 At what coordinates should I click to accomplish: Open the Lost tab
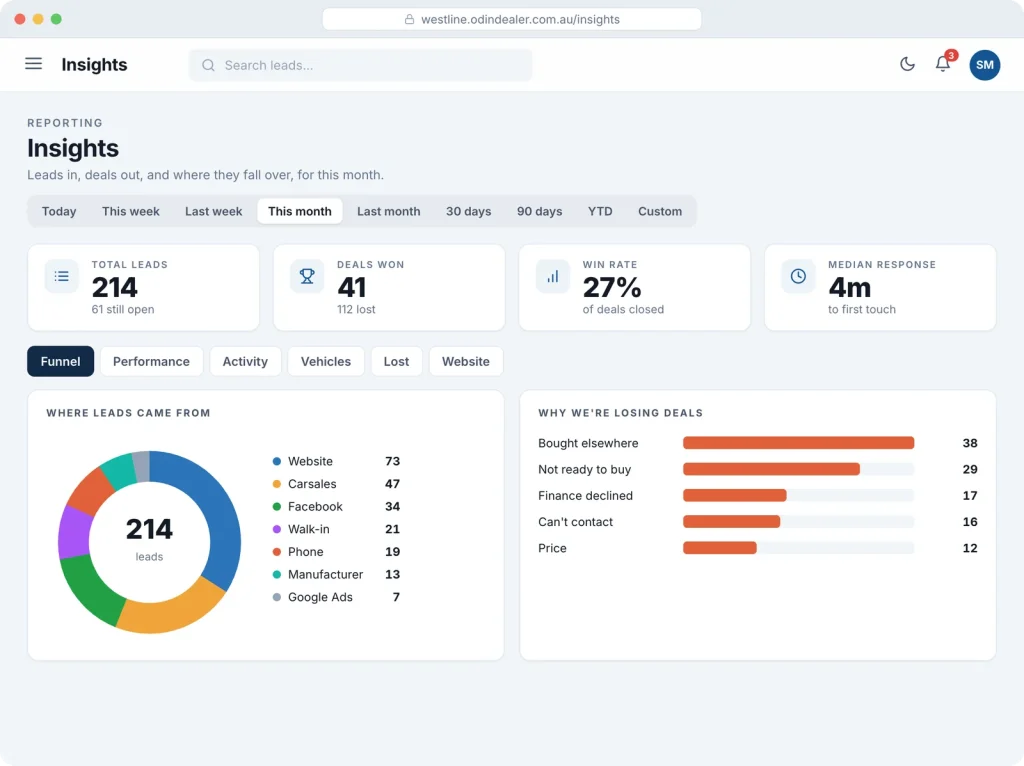coord(396,361)
